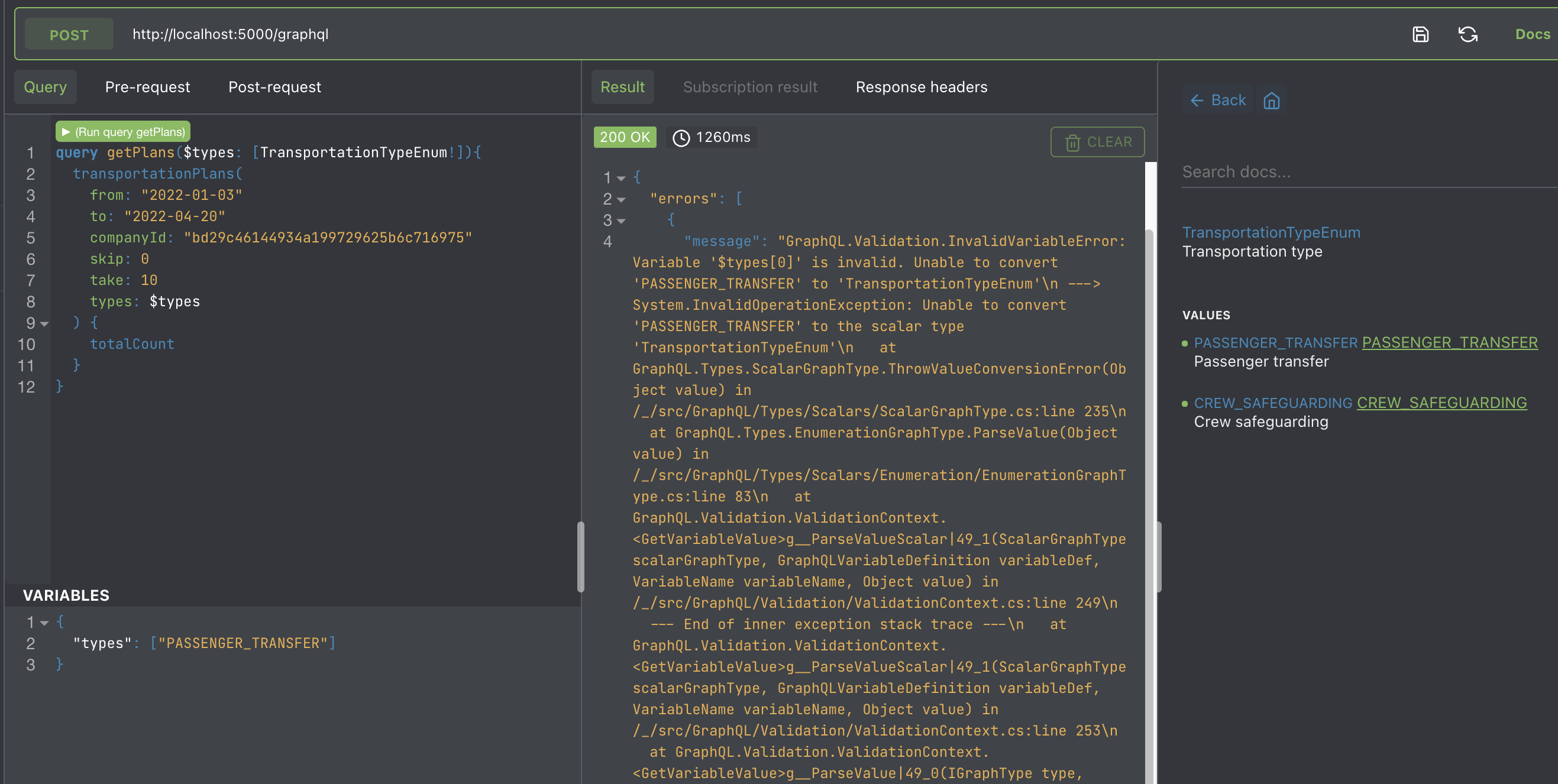
Task: Save the current request
Action: [1421, 34]
